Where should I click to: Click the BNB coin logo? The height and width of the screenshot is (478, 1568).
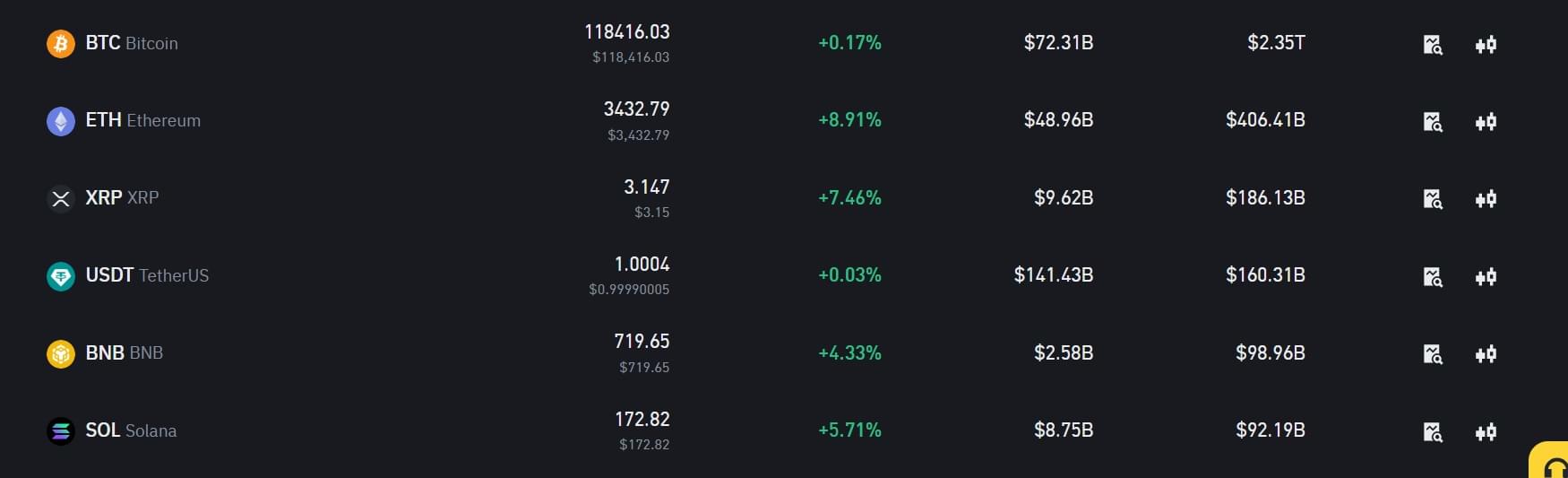60,353
